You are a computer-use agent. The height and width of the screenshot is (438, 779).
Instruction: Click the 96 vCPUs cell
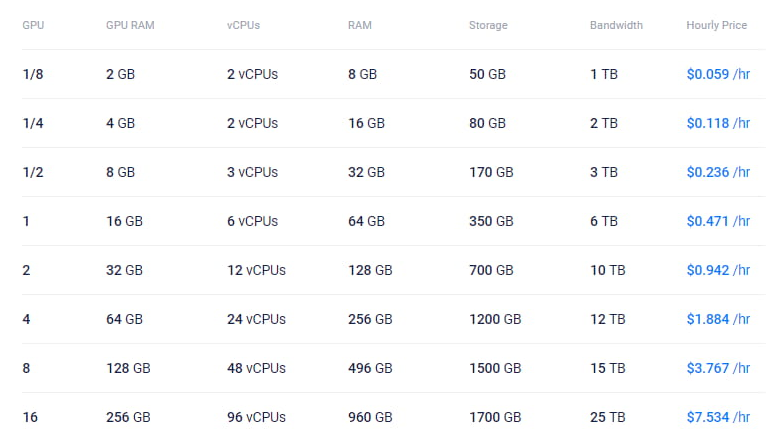[x=256, y=417]
